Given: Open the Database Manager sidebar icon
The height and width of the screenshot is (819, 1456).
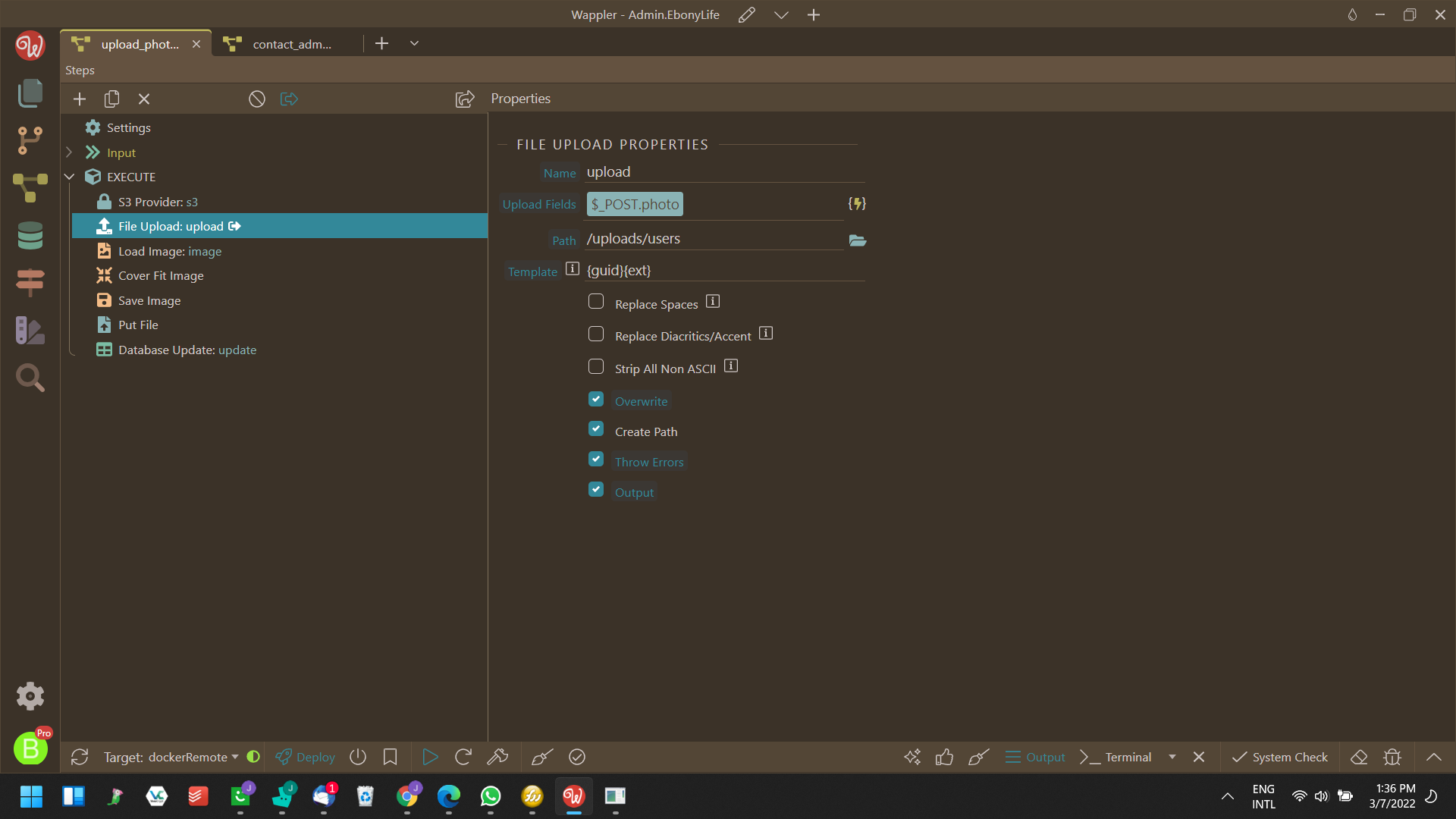Looking at the screenshot, I should tap(30, 236).
